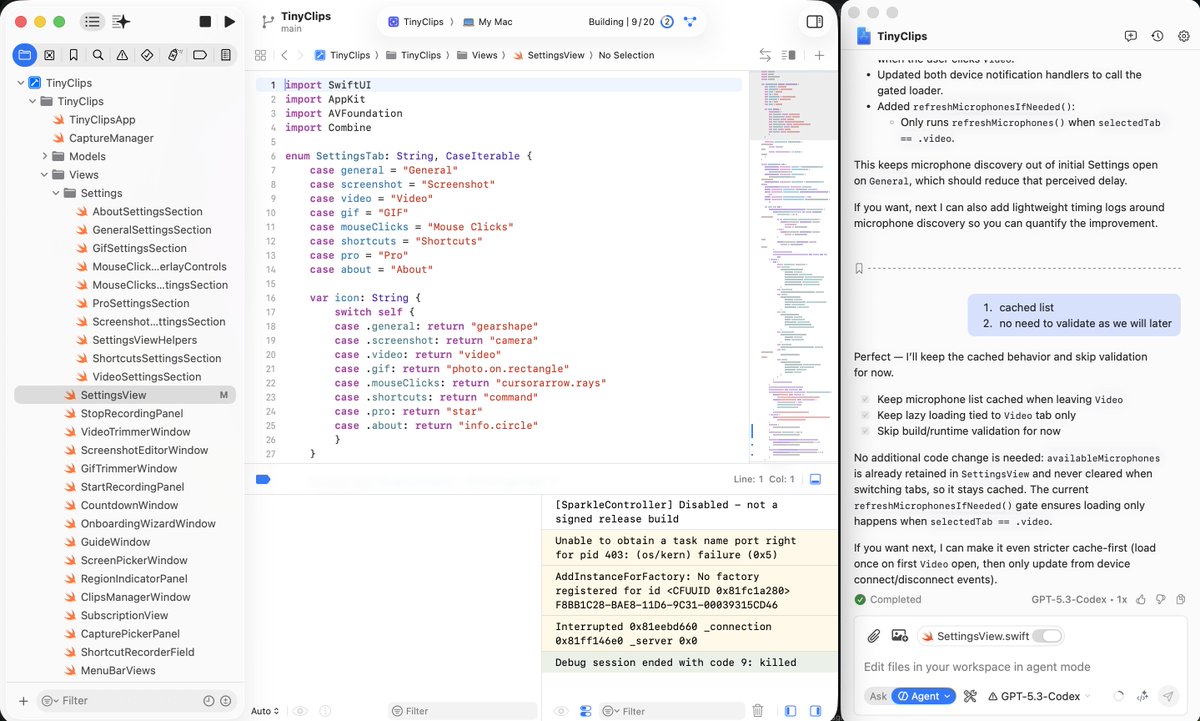
Task: Click the SettingsView breadcrumb segment
Action: pos(549,55)
